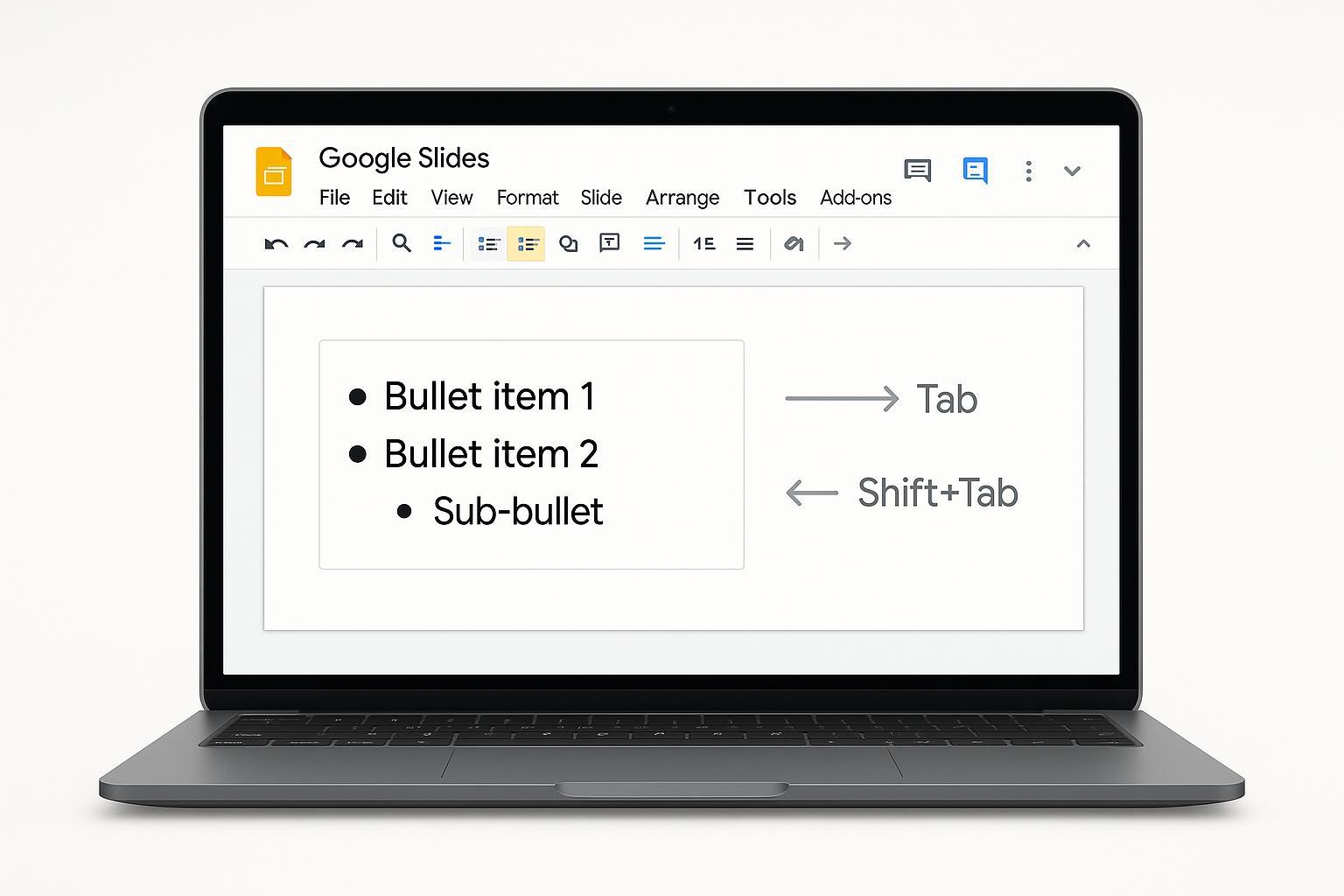Screen dimensions: 1344x896
Task: Click the Sub-bullet text line
Action: 517,512
